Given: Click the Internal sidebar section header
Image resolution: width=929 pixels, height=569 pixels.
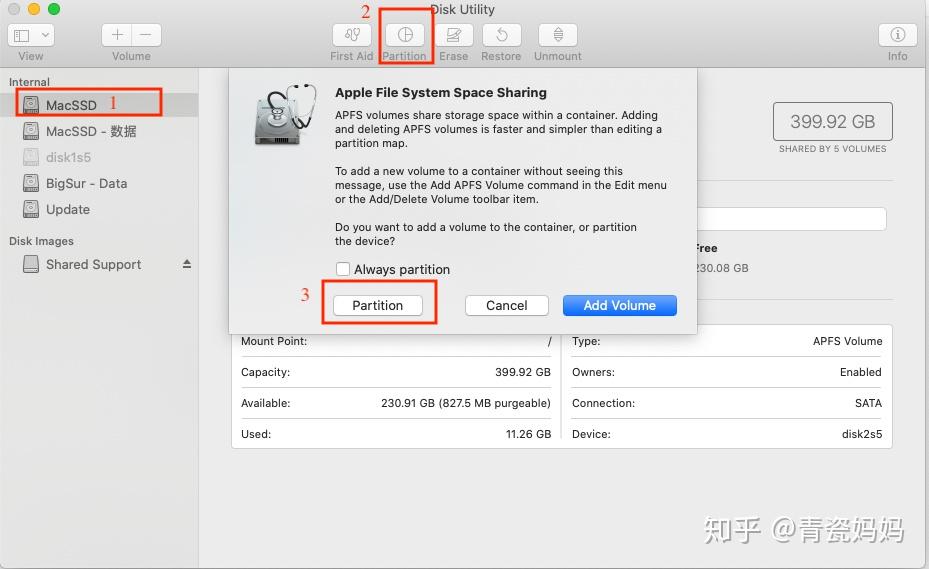Looking at the screenshot, I should point(29,82).
